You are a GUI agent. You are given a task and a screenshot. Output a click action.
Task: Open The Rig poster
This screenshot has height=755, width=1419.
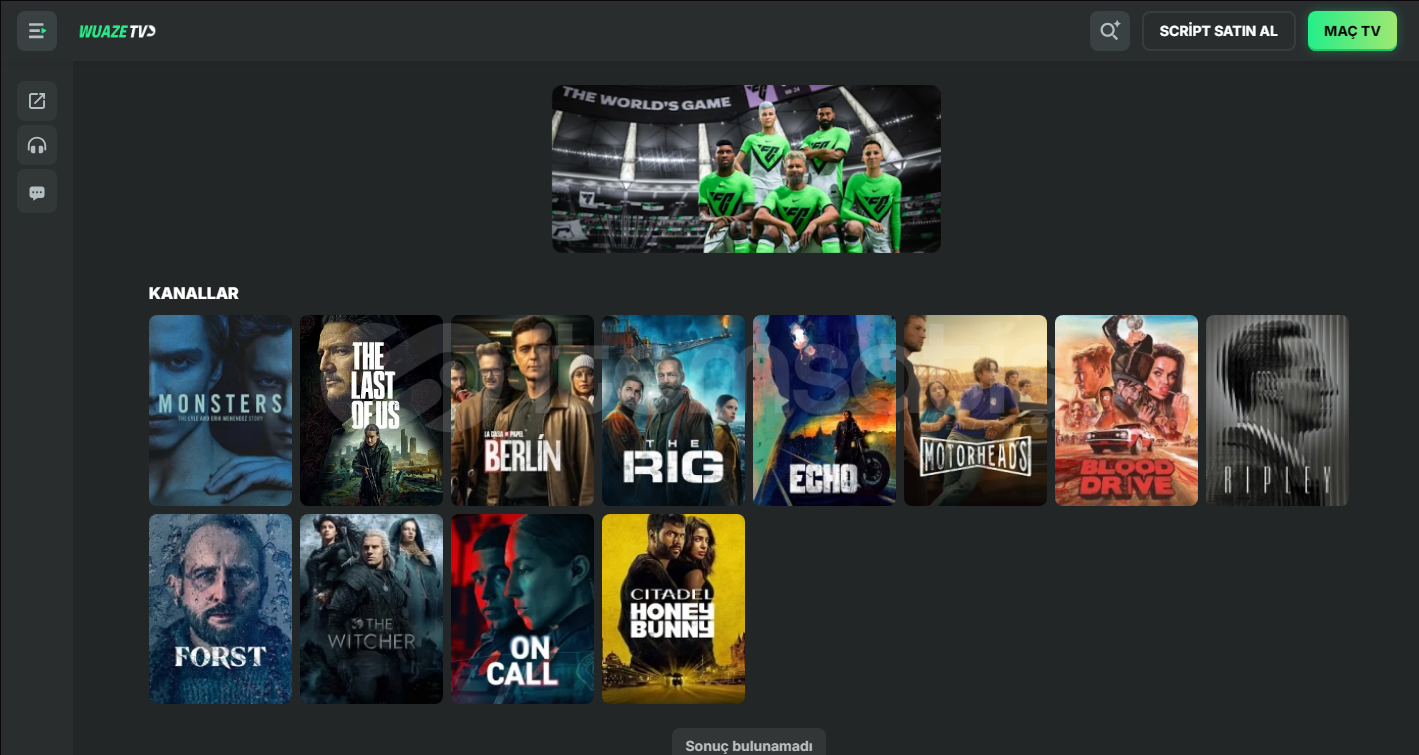673,410
